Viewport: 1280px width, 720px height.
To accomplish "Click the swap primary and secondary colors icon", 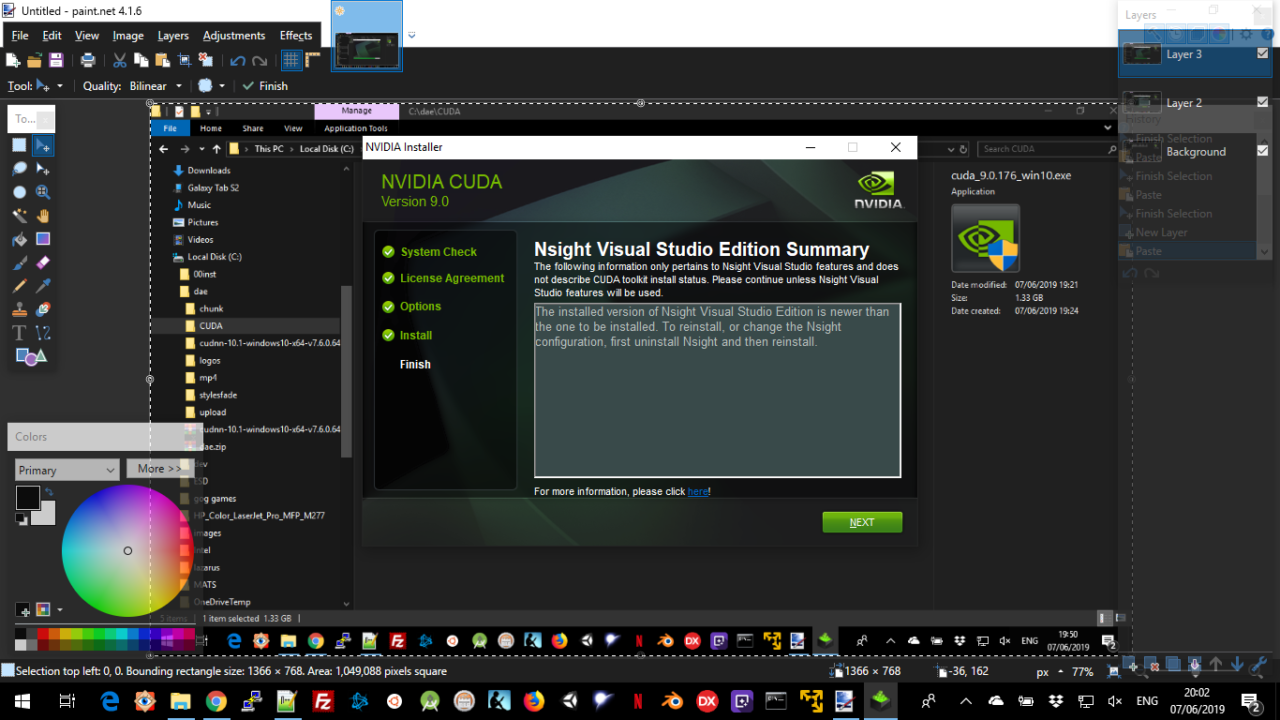I will (x=49, y=492).
